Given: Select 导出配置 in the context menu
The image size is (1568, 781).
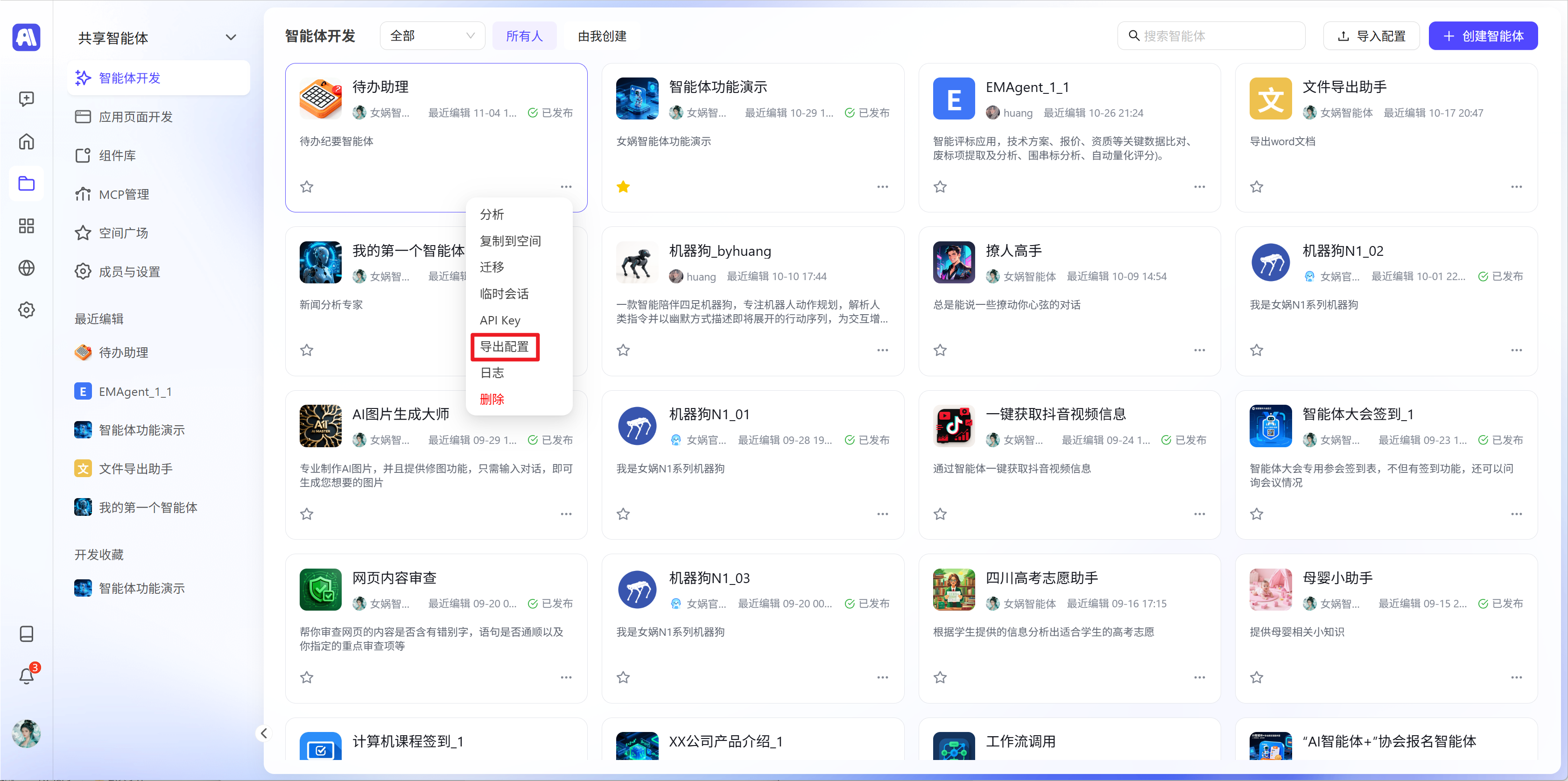Looking at the screenshot, I should tap(505, 347).
